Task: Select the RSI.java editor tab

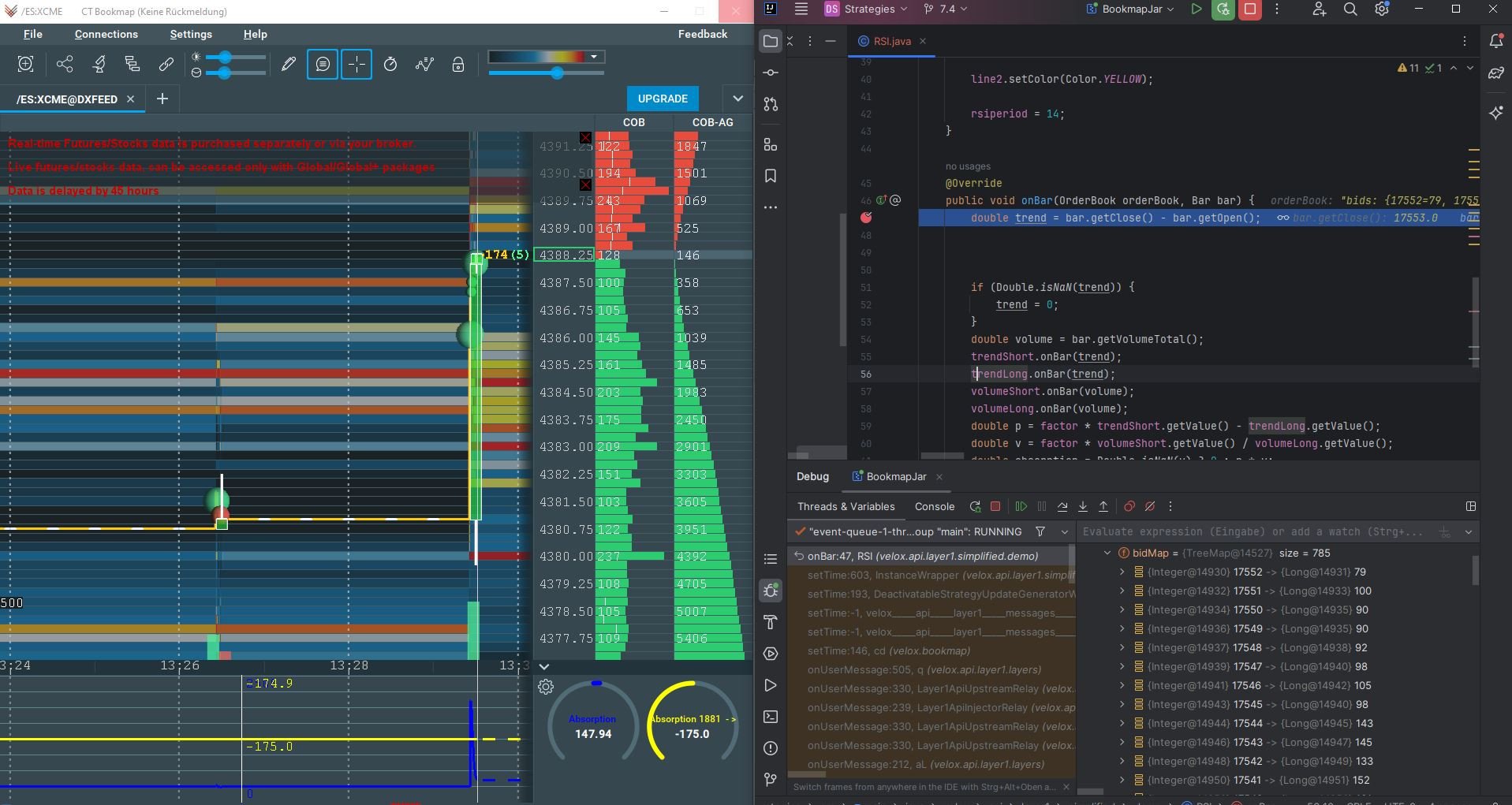Action: pyautogui.click(x=891, y=41)
